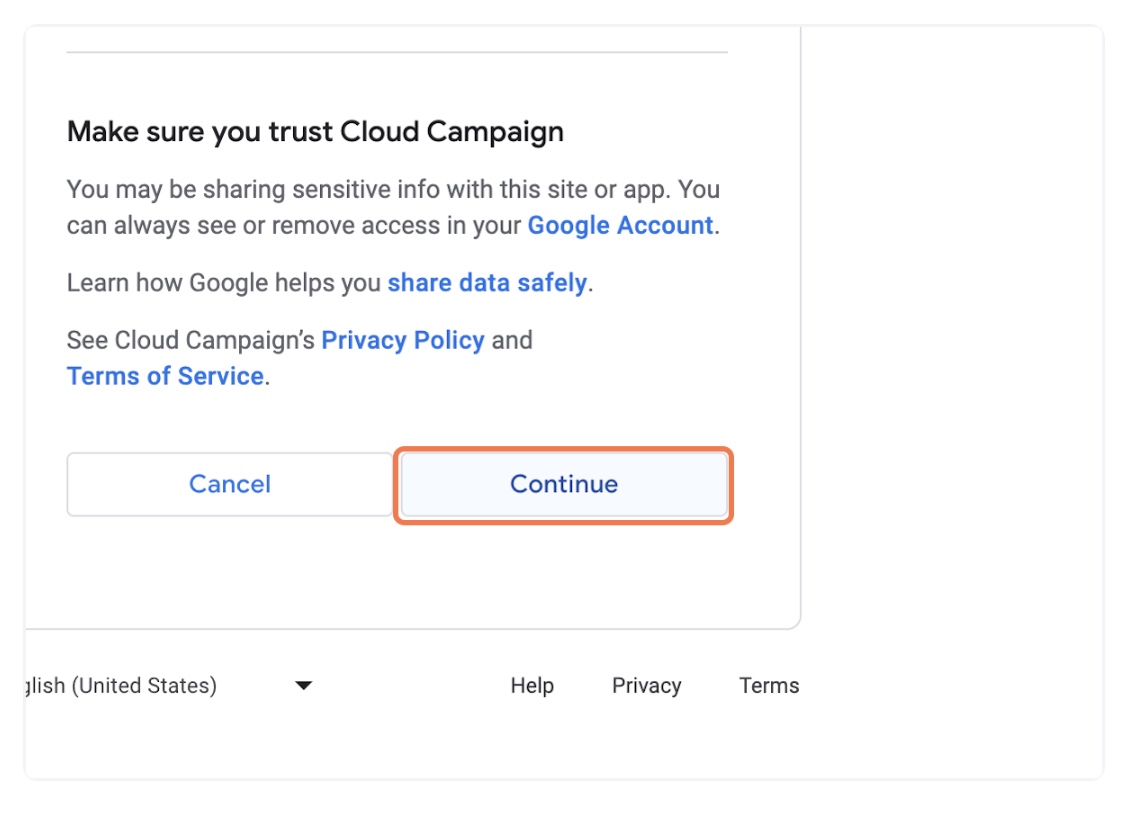
Task: Click the Continue button
Action: 564,485
